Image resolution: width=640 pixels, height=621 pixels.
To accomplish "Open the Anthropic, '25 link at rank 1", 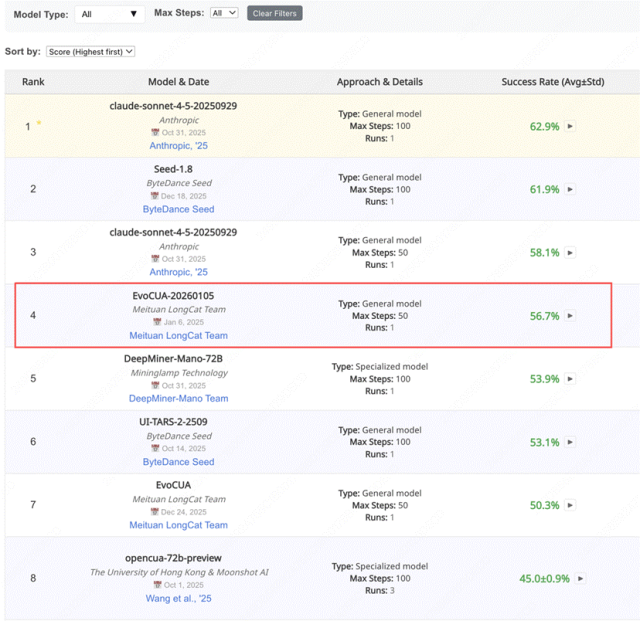I will (x=179, y=146).
